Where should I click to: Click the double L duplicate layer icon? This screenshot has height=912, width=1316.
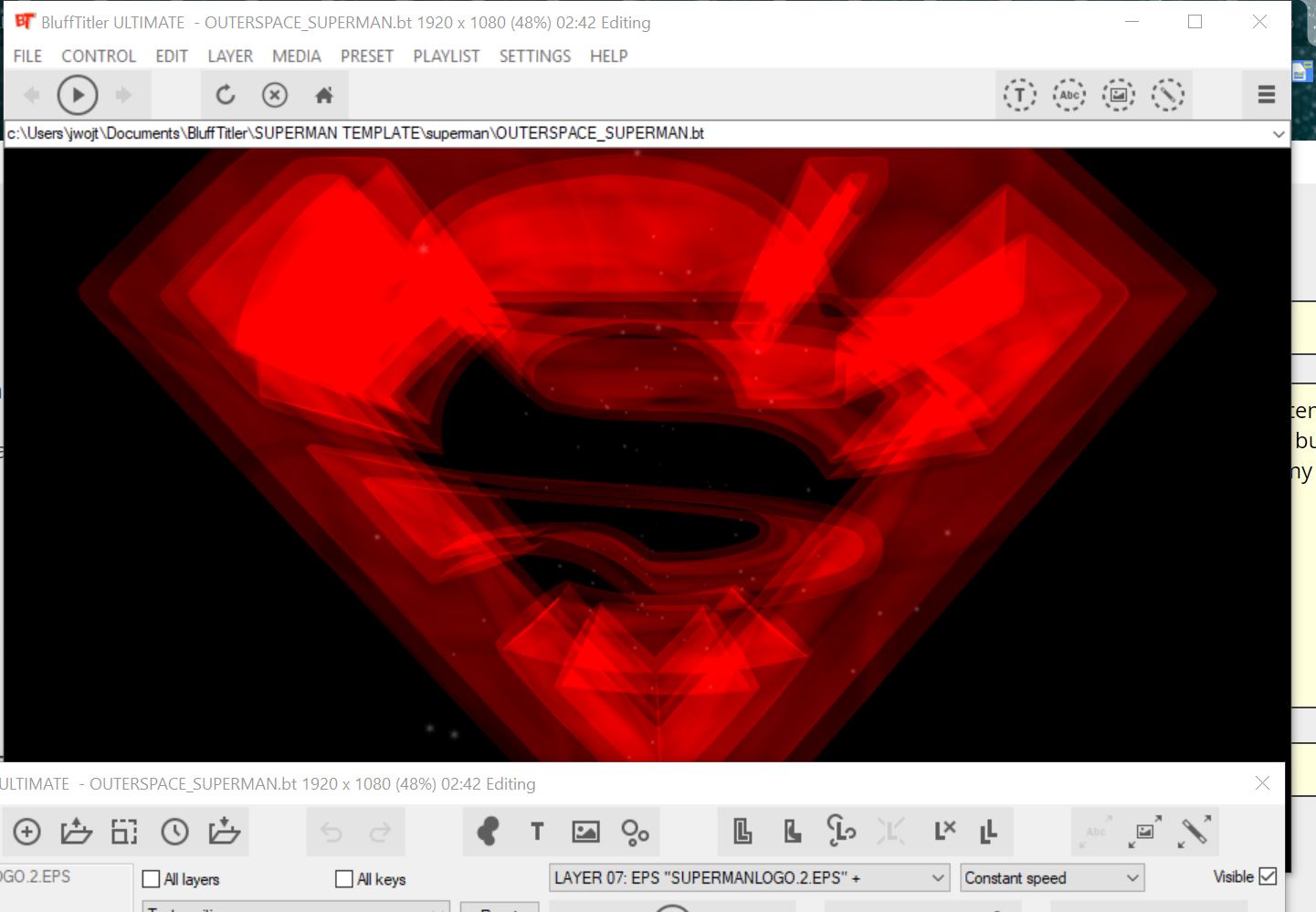pos(988,832)
